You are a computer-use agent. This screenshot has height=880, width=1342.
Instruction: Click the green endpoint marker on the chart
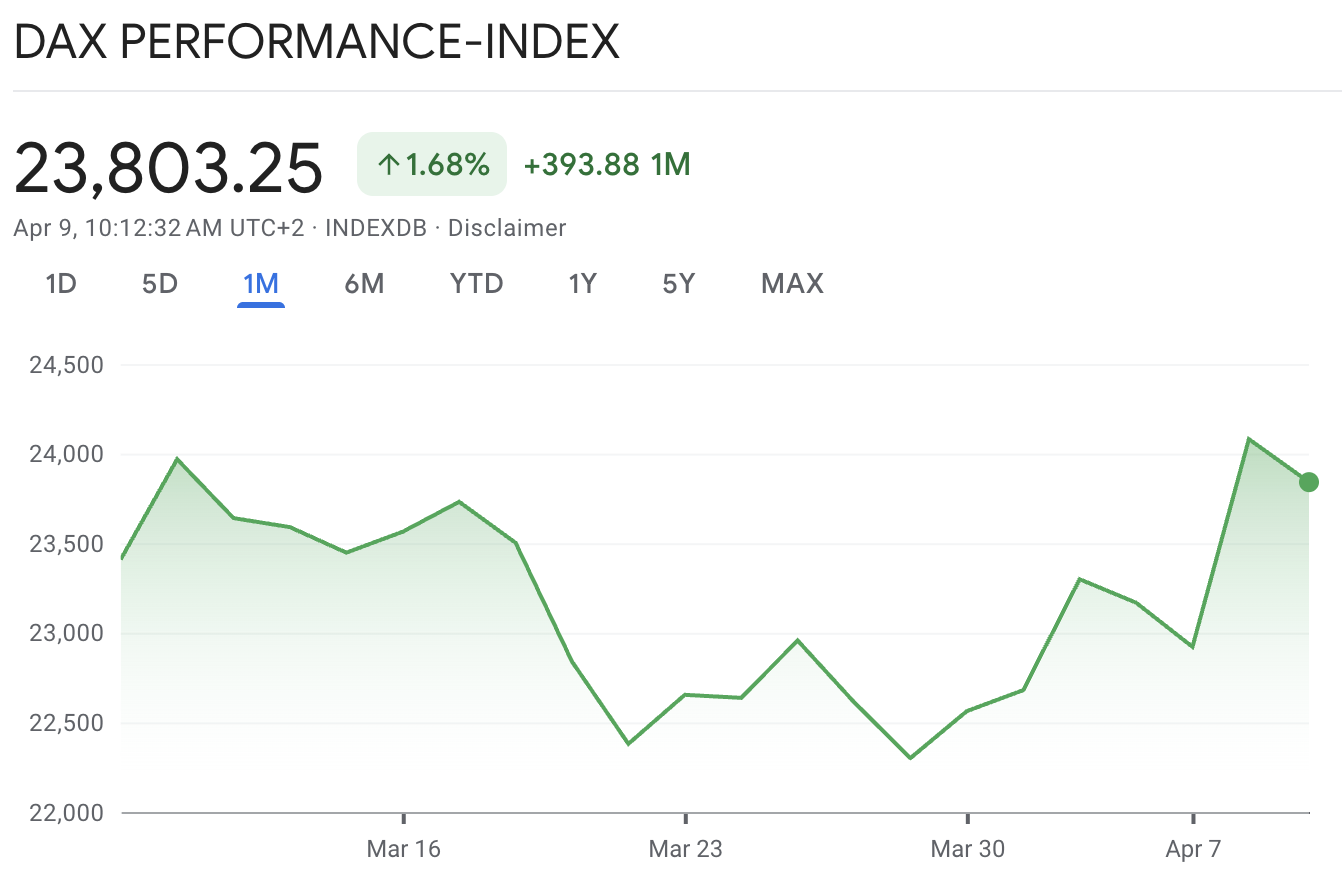click(1307, 483)
